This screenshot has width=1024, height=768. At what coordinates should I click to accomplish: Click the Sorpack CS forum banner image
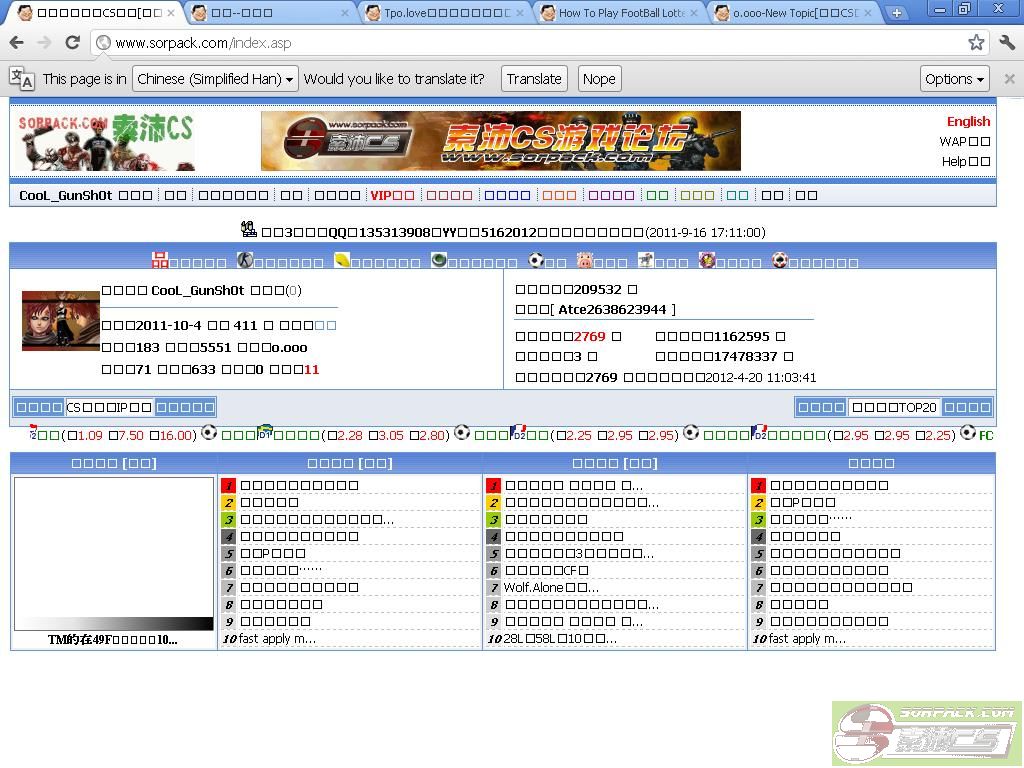[500, 141]
